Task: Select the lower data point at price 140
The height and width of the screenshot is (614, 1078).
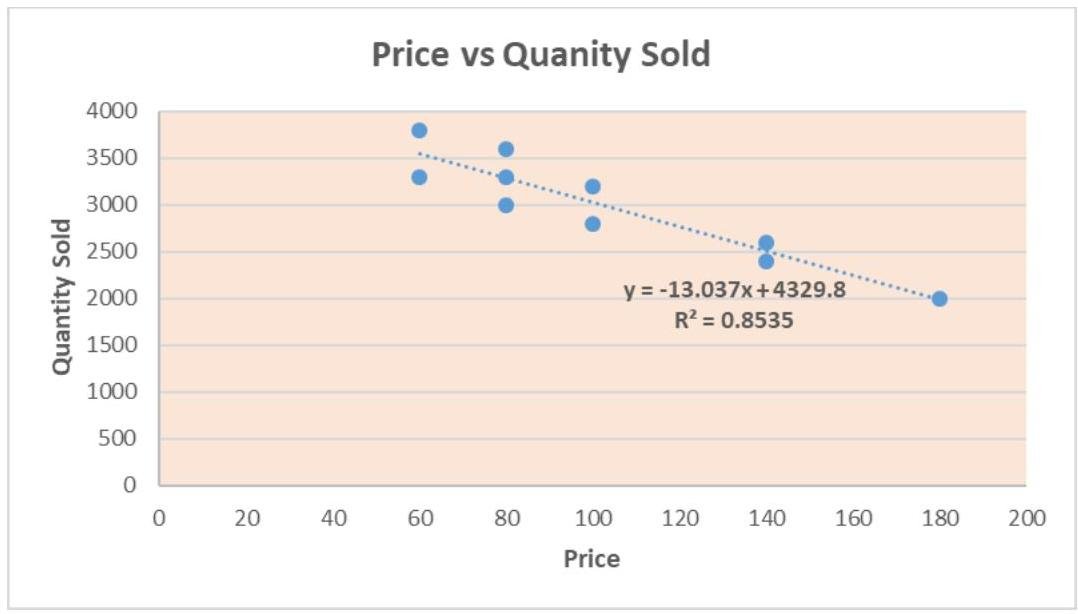Action: (x=766, y=261)
